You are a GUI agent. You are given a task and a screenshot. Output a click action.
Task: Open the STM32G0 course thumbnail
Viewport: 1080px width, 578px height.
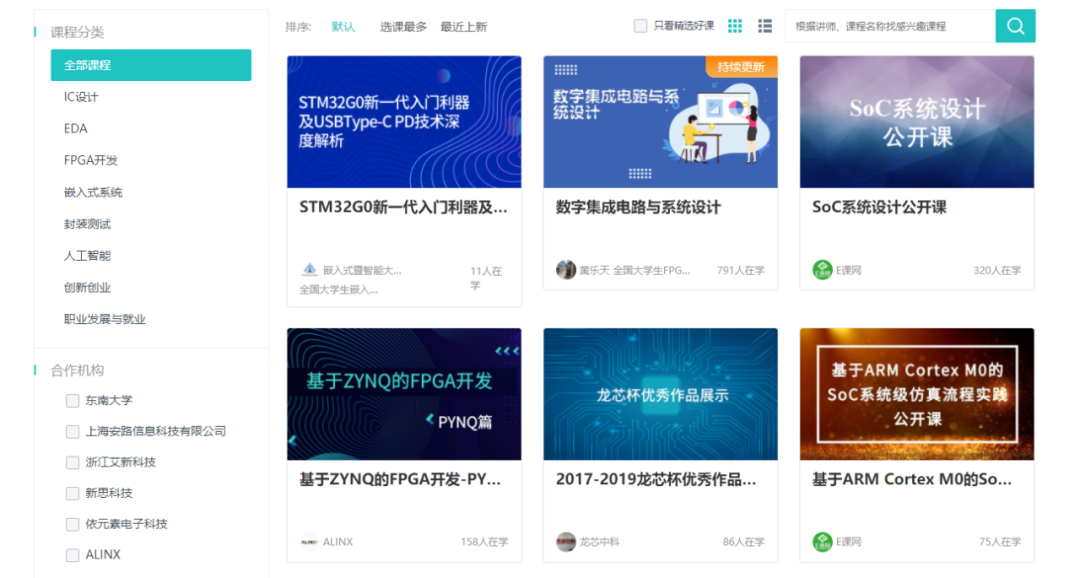tap(404, 122)
